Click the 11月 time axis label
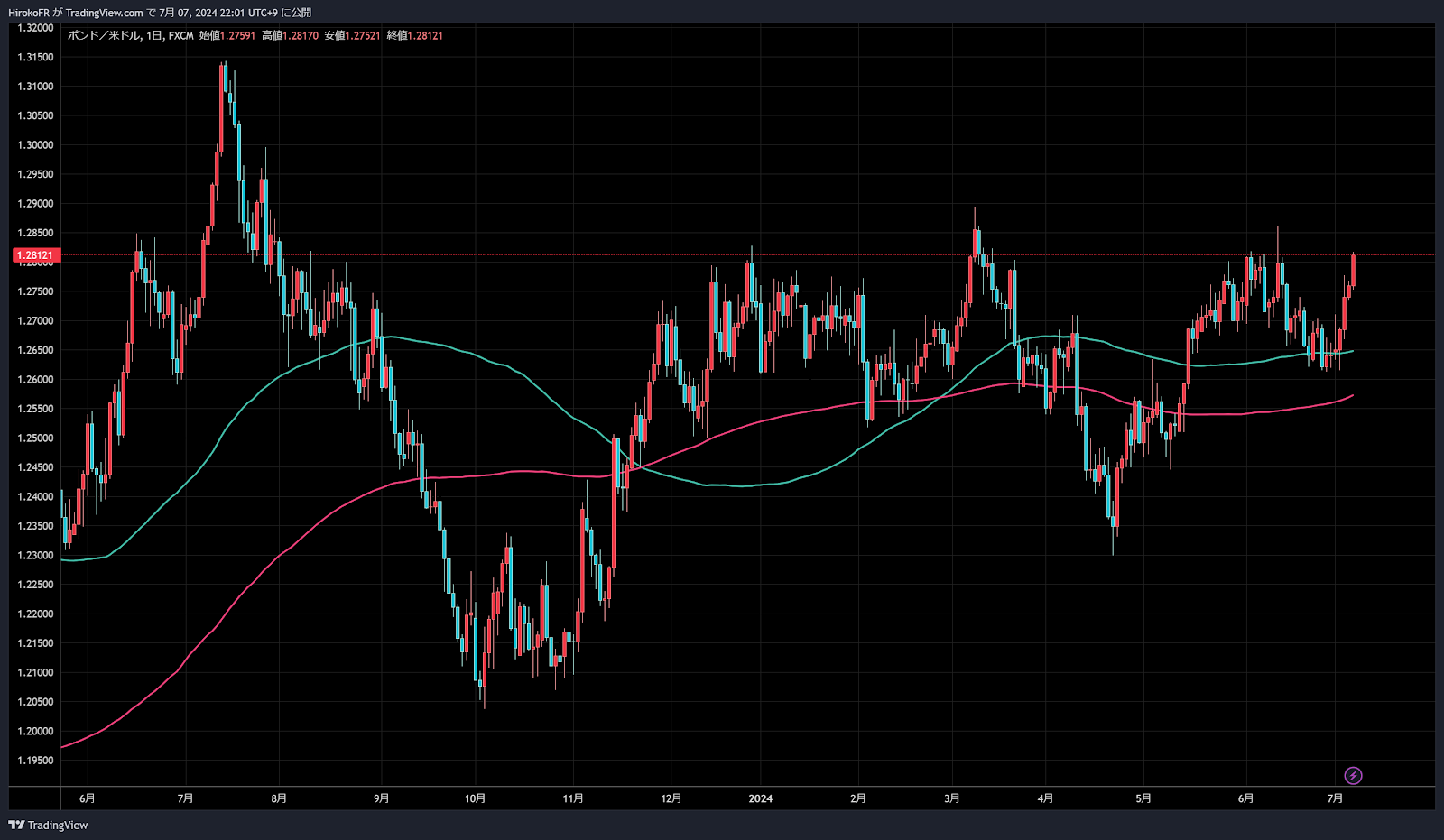 tap(573, 798)
